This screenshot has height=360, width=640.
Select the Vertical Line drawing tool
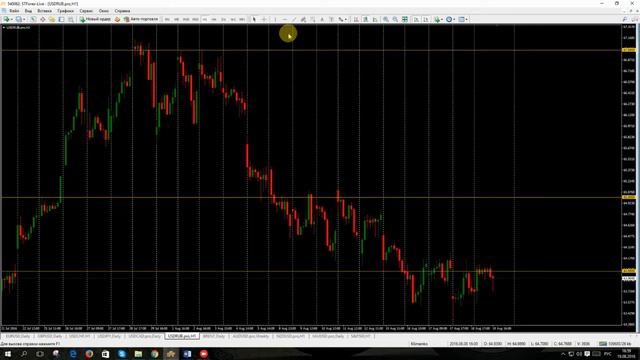pyautogui.click(x=275, y=19)
